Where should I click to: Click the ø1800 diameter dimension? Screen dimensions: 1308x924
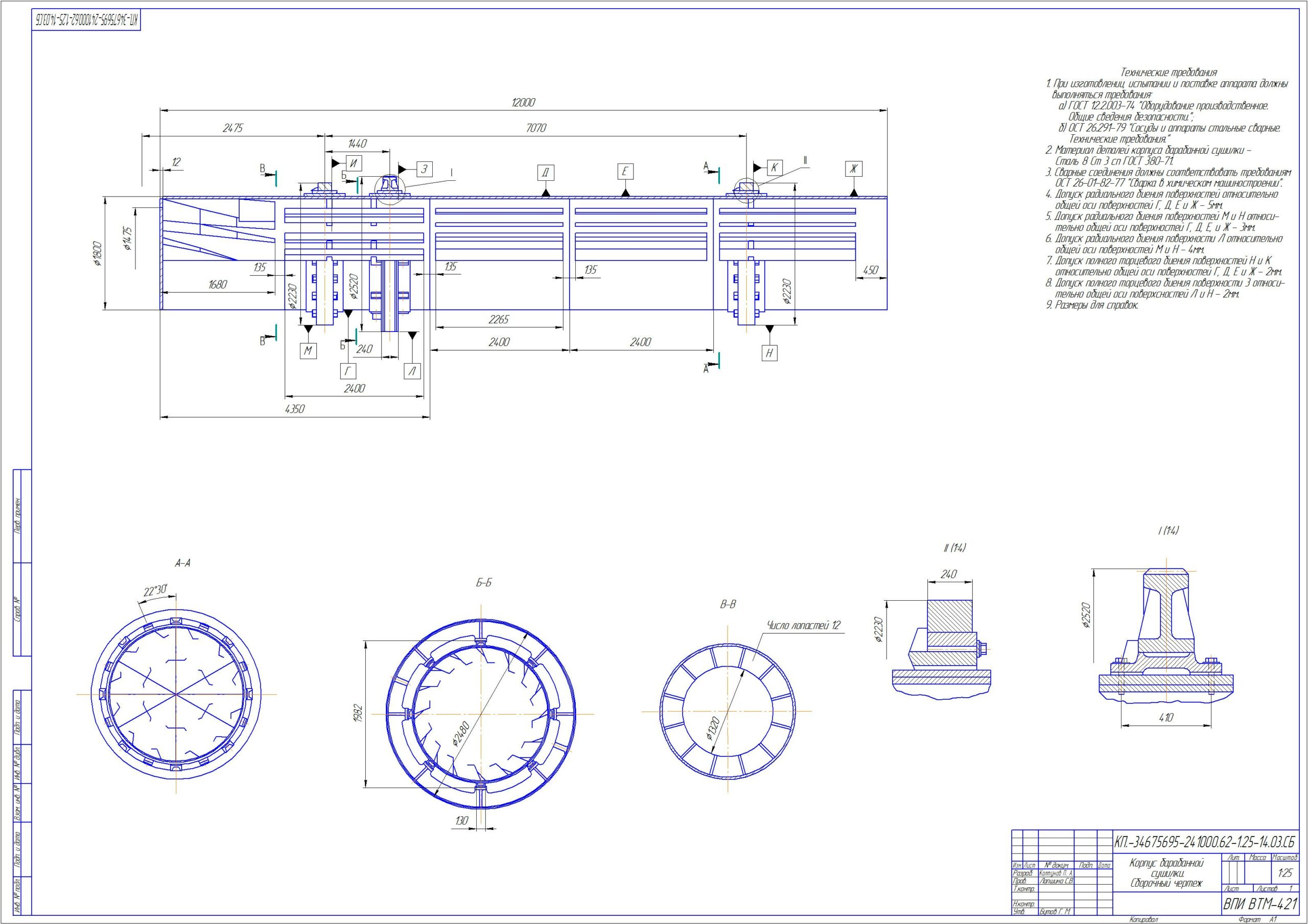(98, 253)
